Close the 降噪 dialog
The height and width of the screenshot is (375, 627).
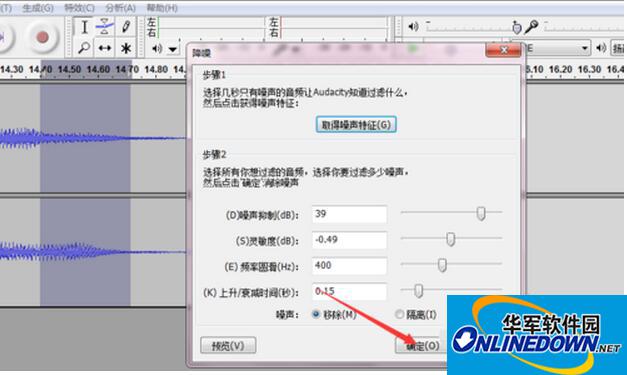pos(503,50)
